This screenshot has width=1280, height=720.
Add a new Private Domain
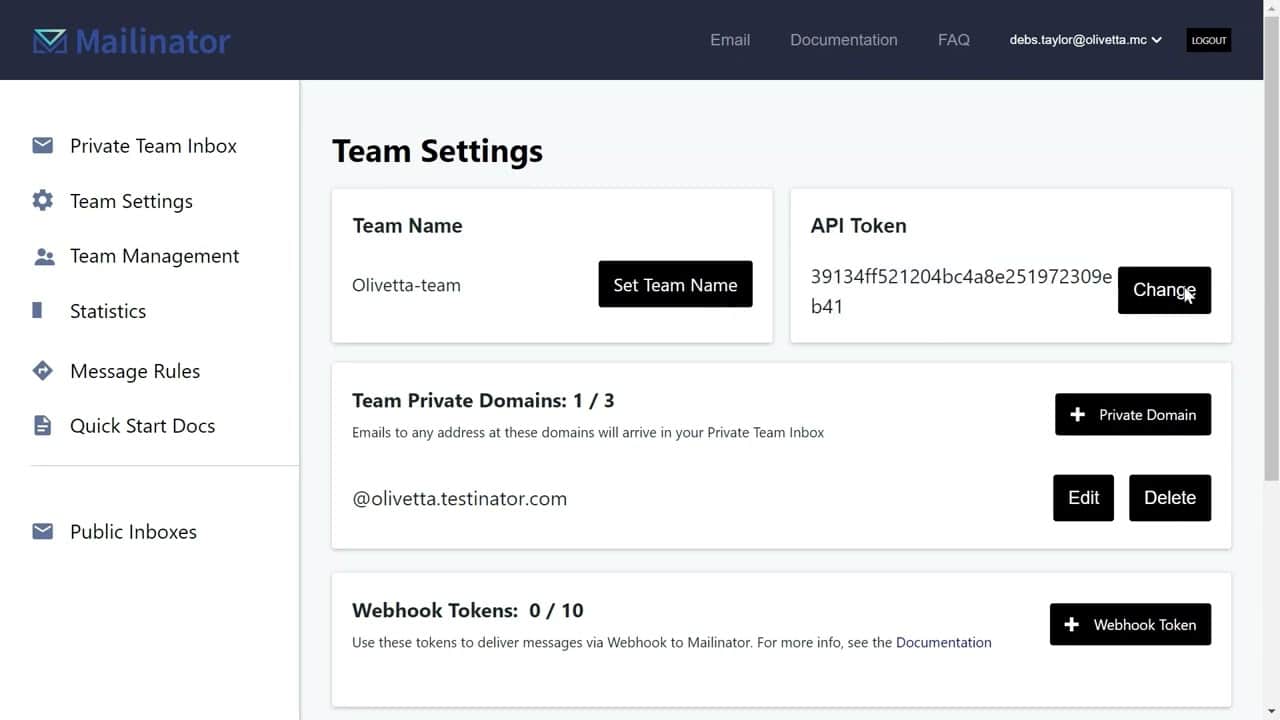(1132, 414)
